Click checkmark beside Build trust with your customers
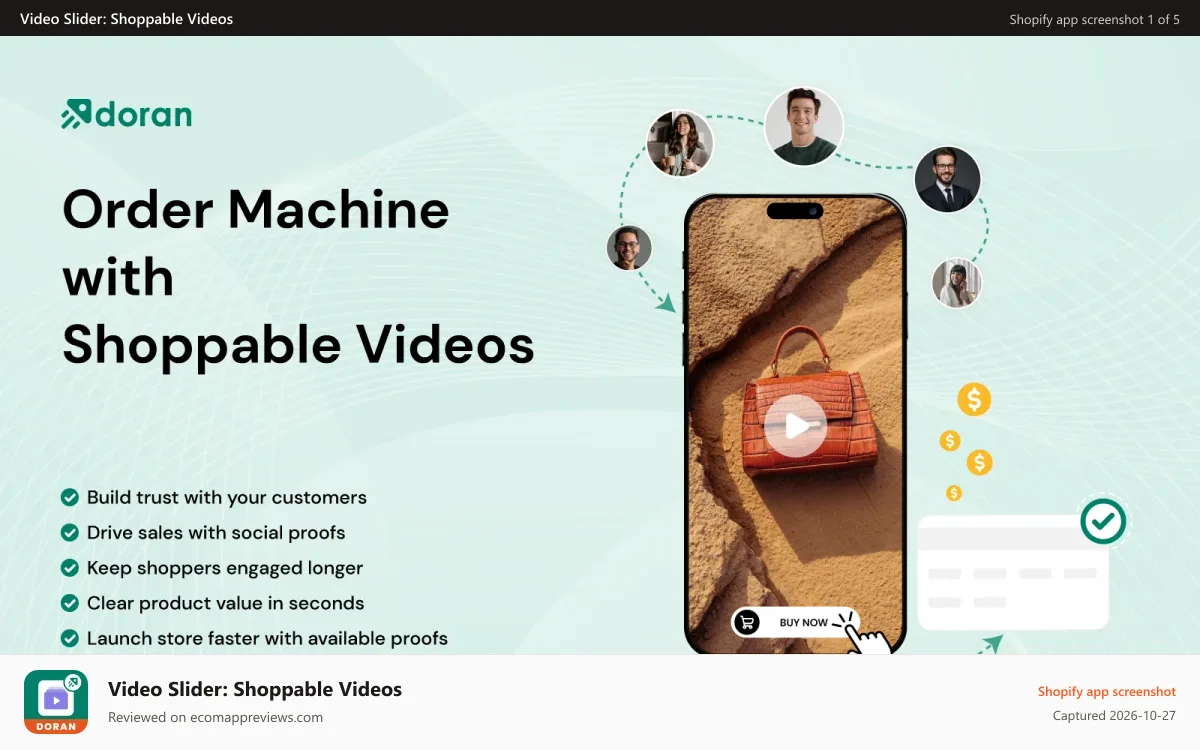The width and height of the screenshot is (1200, 750). point(70,497)
